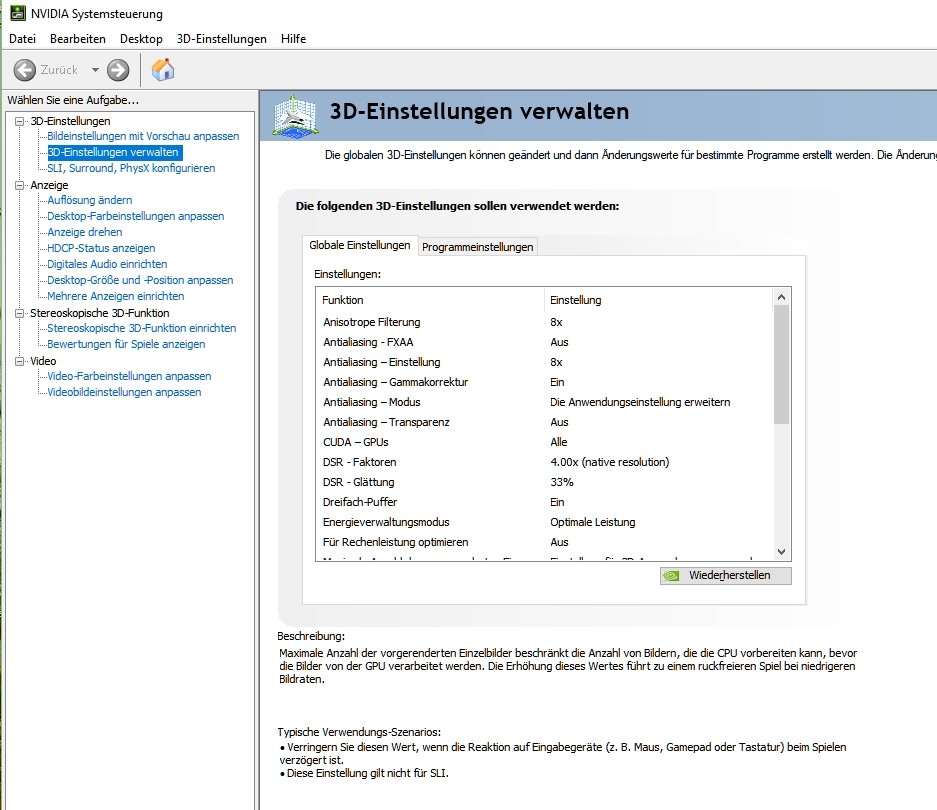Open the 3D-Einstellungen menu
The width and height of the screenshot is (937, 810).
click(222, 39)
